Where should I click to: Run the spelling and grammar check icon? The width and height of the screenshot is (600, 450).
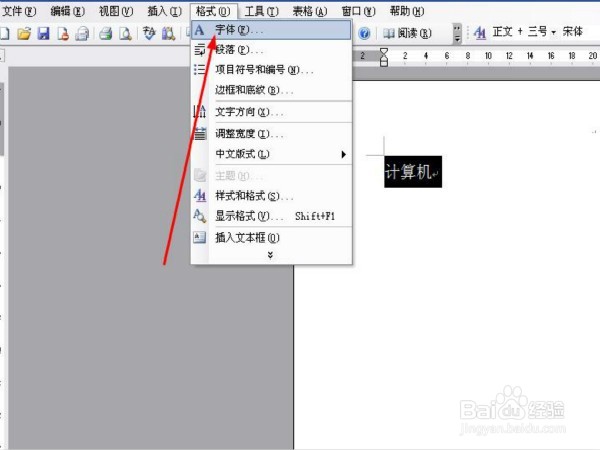tap(149, 34)
